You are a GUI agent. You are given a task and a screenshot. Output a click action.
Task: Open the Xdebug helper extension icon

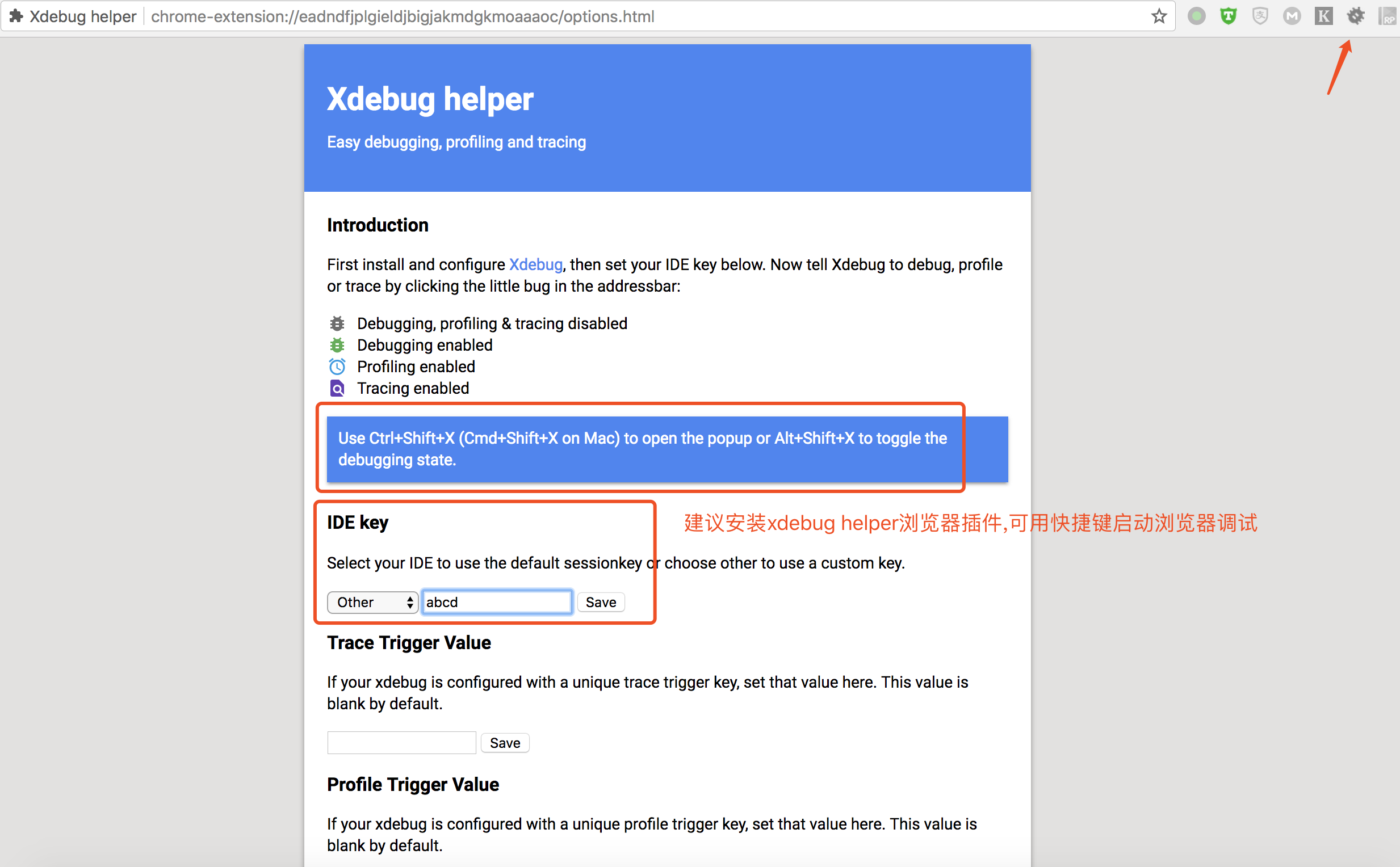coord(1356,16)
